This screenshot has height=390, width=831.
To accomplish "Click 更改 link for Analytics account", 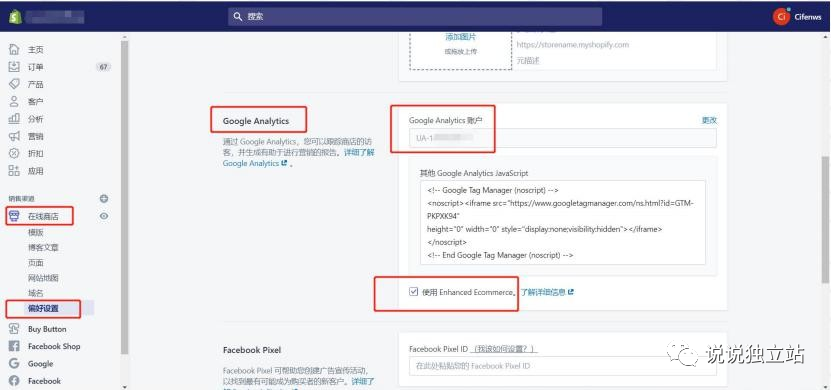I will point(709,120).
